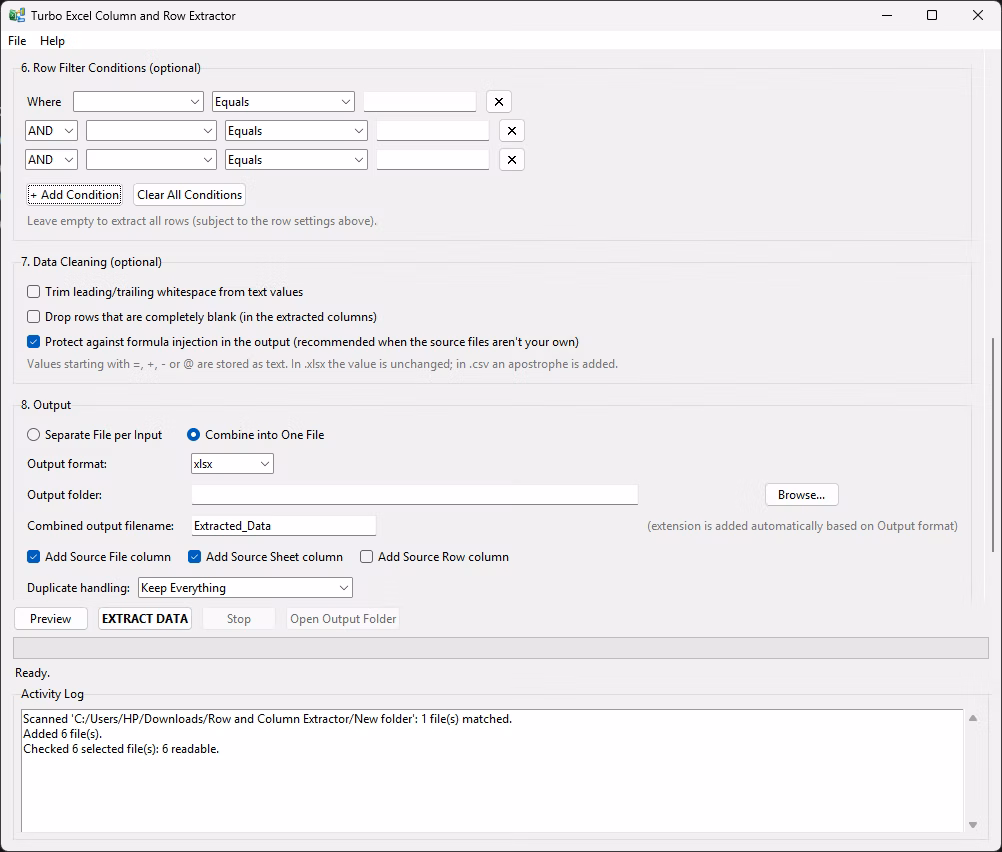The image size is (1002, 852).
Task: Edit the Combined output filename field
Action: 284,526
